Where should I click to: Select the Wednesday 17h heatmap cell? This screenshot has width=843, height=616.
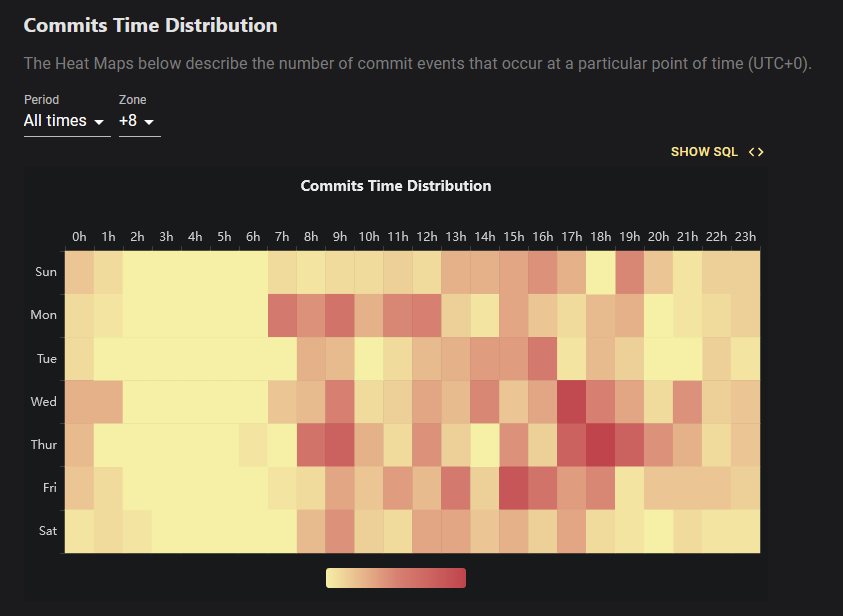pos(571,402)
